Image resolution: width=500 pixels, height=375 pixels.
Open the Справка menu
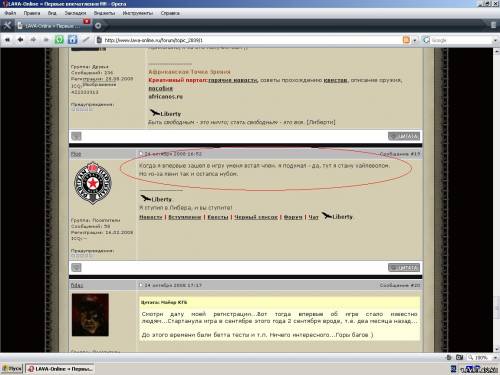[170, 13]
